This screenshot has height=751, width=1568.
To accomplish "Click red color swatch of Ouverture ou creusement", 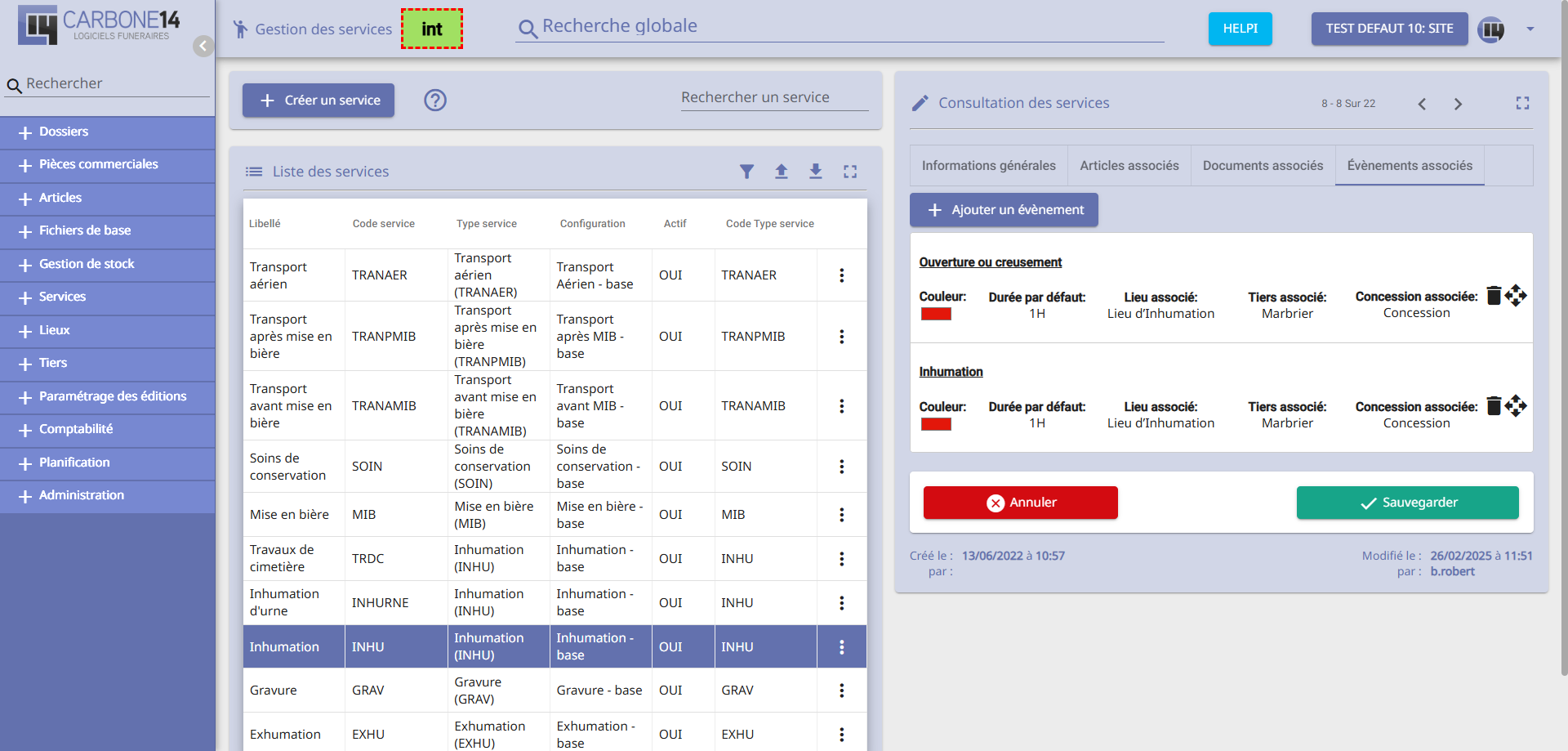I will pos(936,314).
